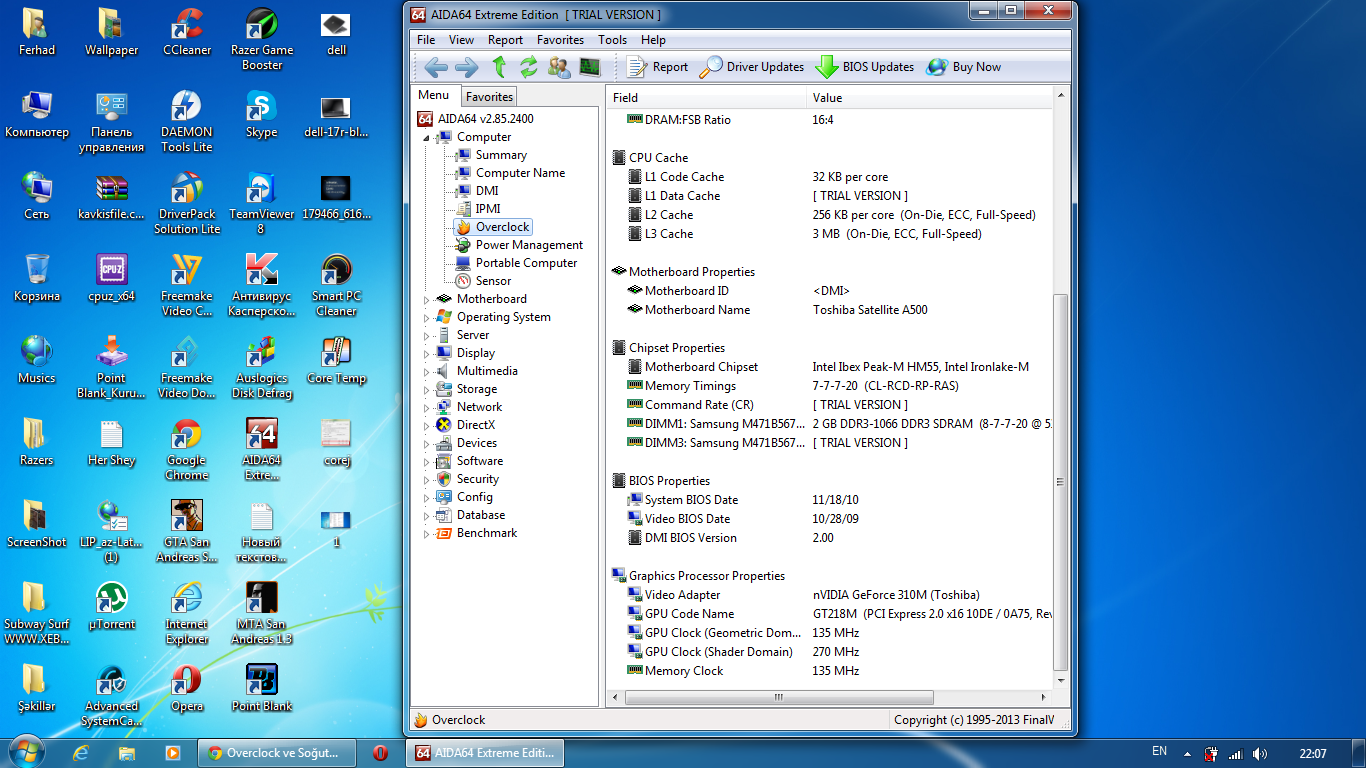Select Sensor tree item
Viewport: 1366px width, 768px height.
click(x=493, y=281)
